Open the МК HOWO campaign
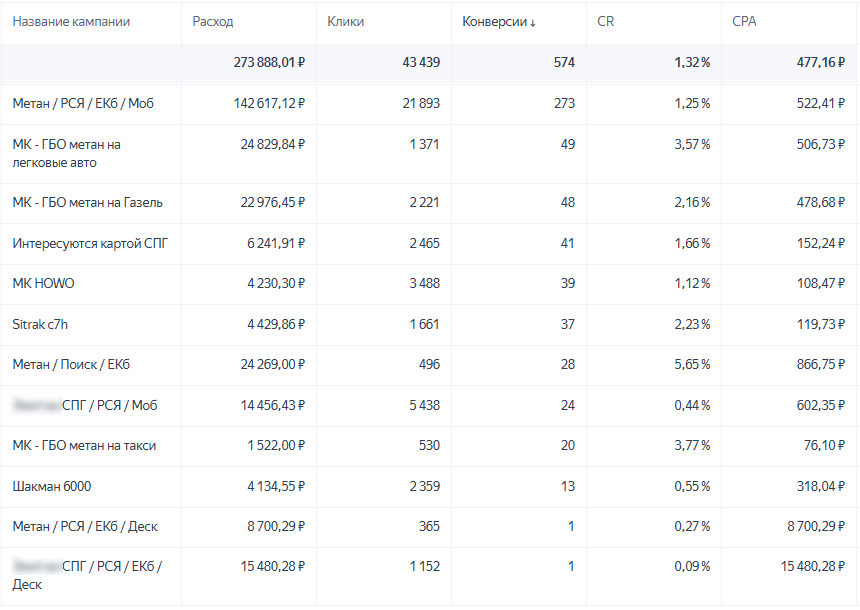 43,284
